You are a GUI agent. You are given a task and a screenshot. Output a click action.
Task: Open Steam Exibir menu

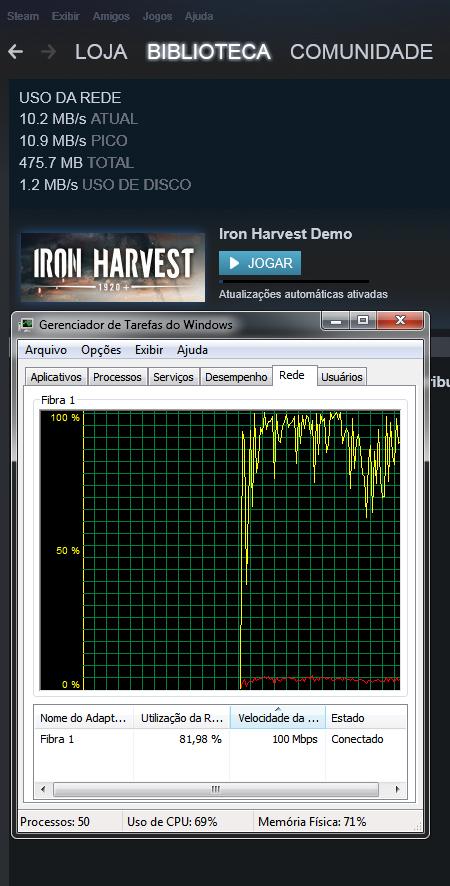(65, 16)
